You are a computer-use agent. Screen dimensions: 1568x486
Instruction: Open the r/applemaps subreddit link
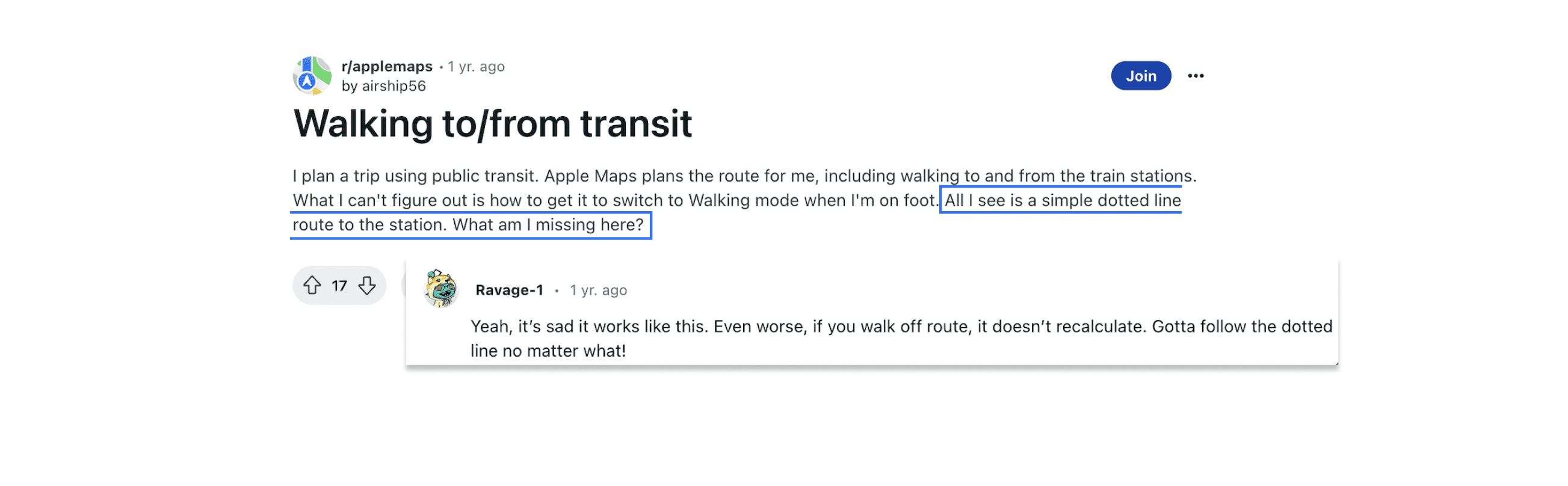[x=386, y=66]
